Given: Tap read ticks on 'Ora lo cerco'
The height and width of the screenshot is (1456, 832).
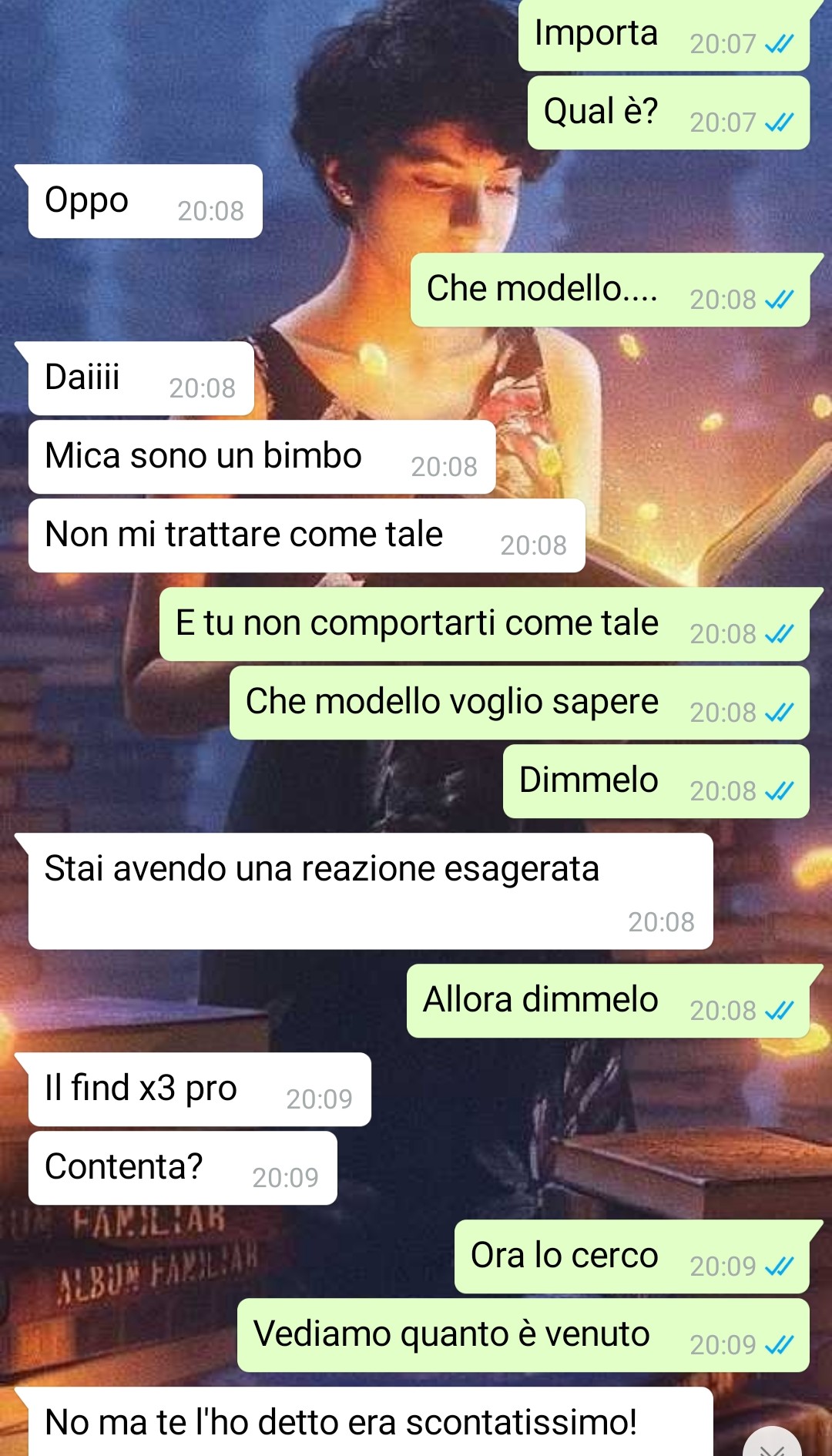Looking at the screenshot, I should click(x=779, y=1266).
